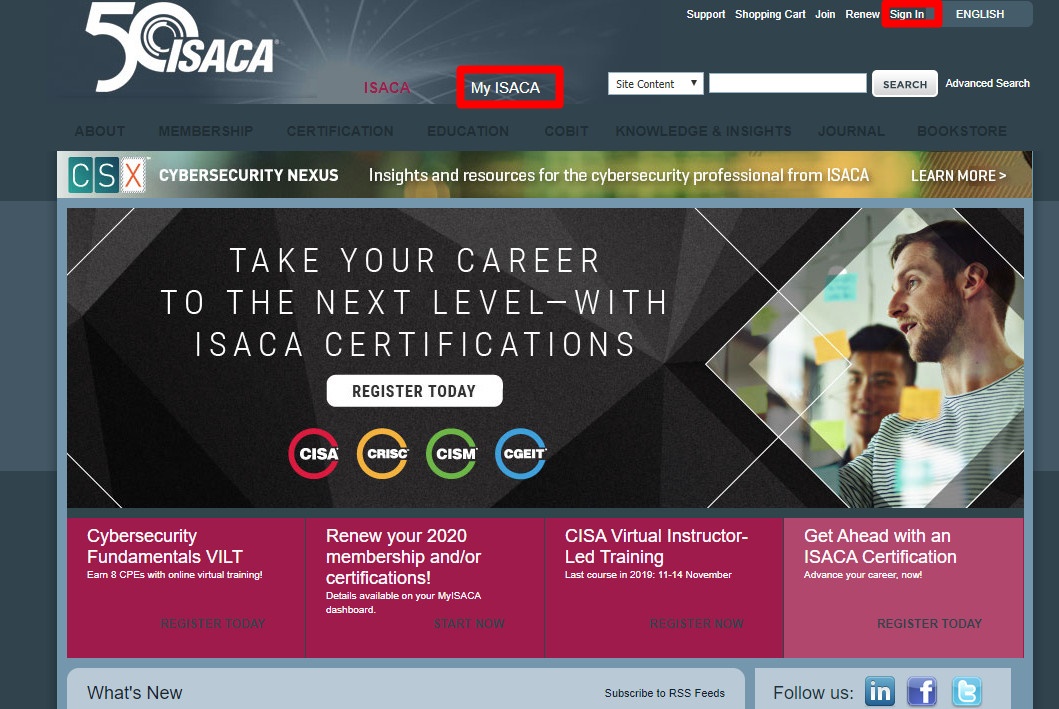Image resolution: width=1059 pixels, height=709 pixels.
Task: Open the Twitter follow icon
Action: 966,691
